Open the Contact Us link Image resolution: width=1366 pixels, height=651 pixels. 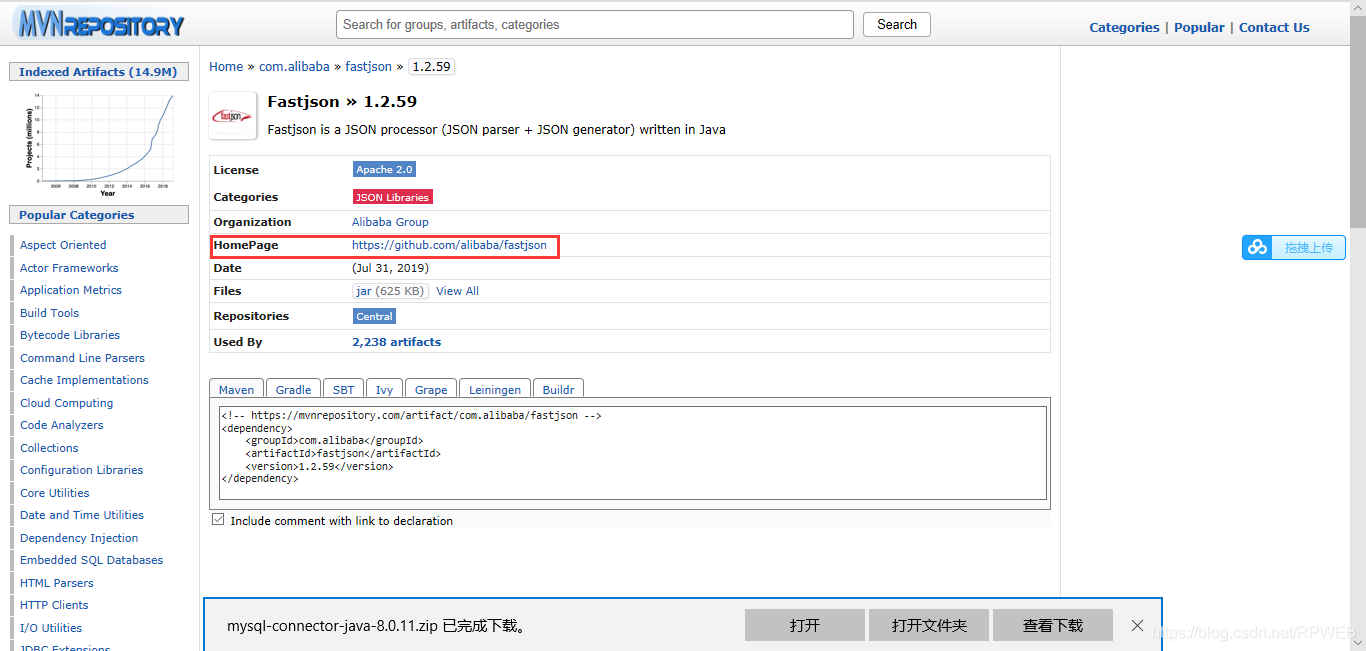(x=1274, y=27)
